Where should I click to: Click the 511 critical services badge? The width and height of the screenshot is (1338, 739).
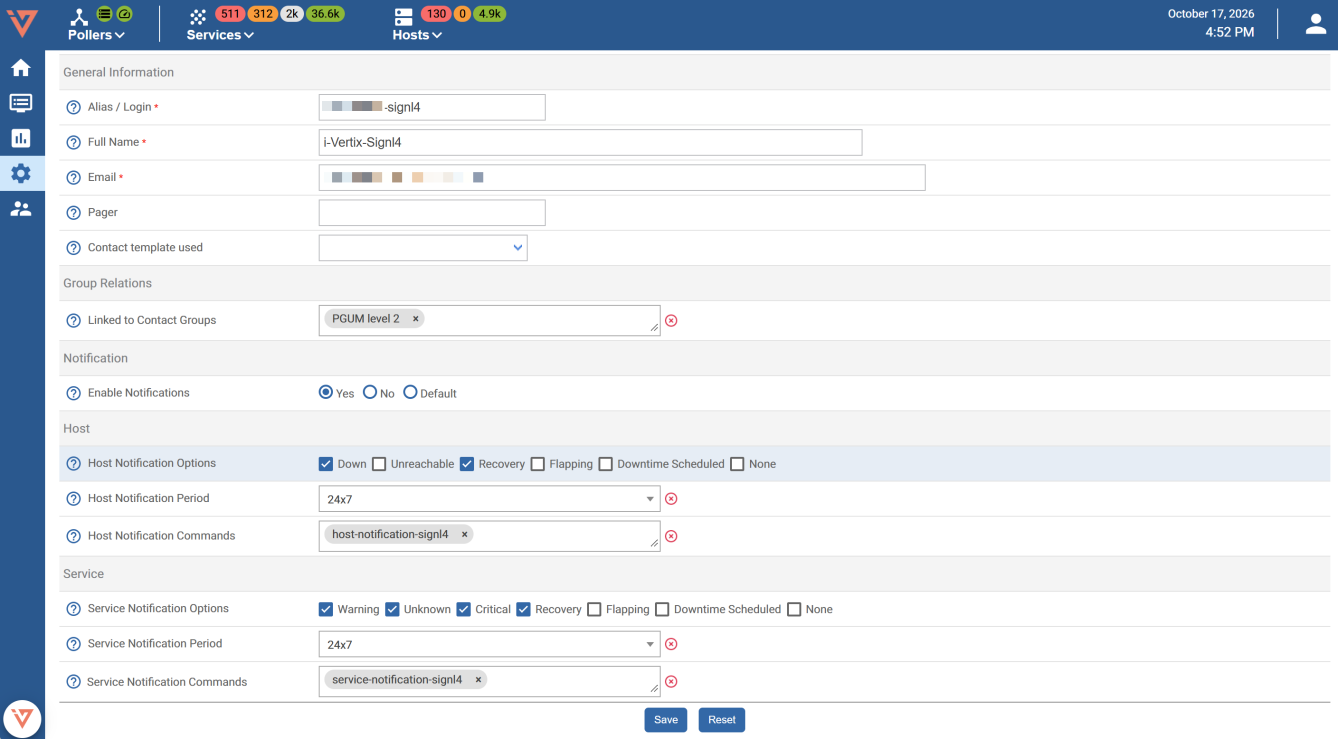(231, 14)
